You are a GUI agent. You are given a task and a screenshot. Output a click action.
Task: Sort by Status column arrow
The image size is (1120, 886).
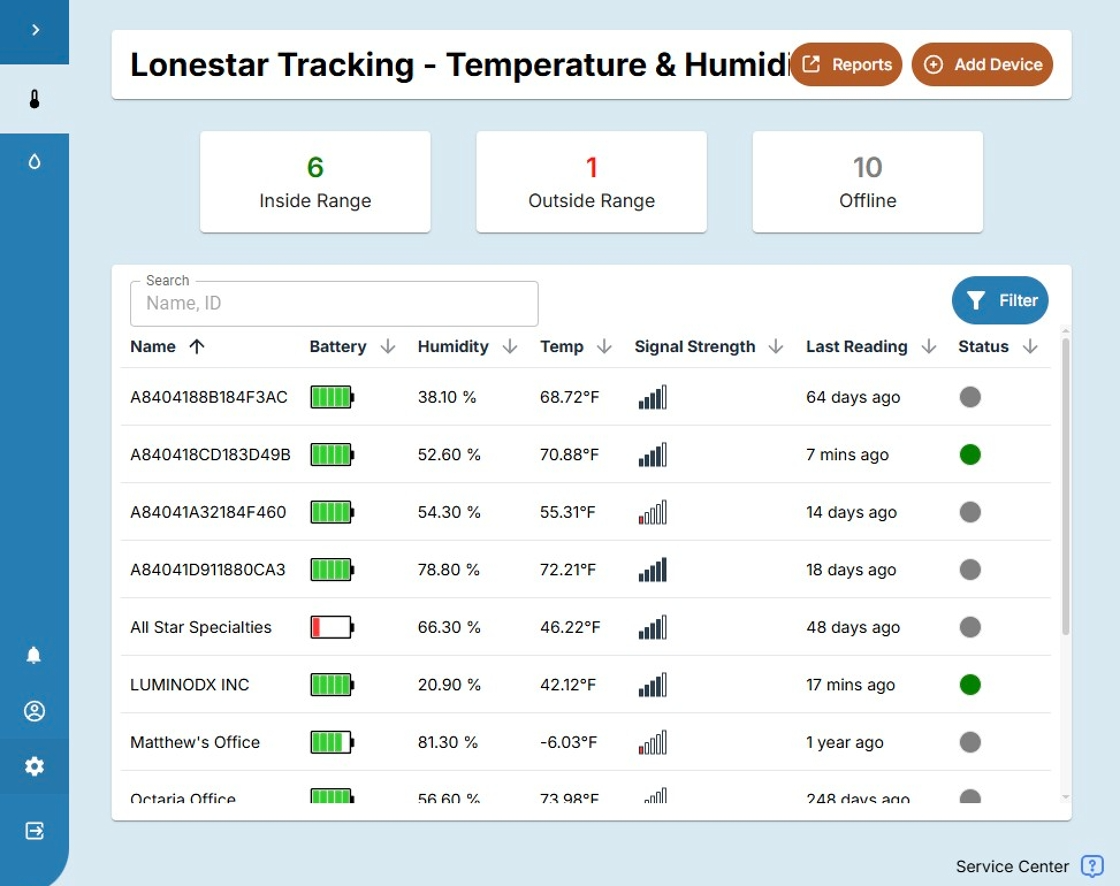(x=1030, y=347)
